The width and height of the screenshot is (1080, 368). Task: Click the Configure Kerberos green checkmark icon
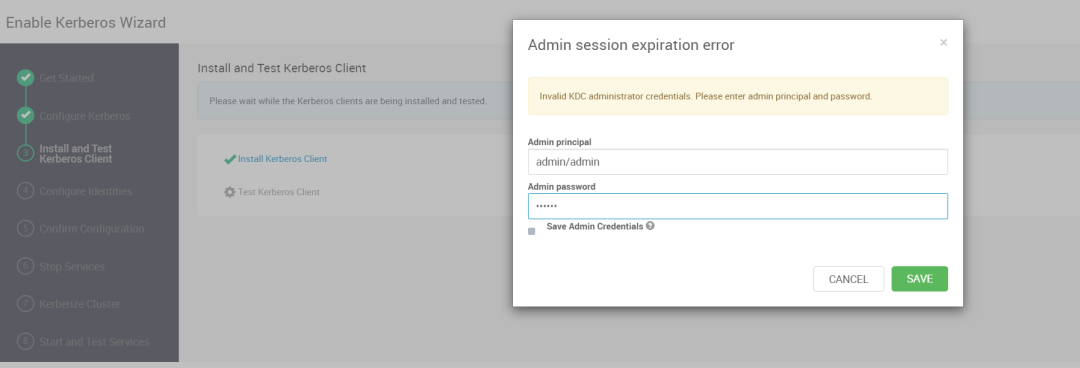[25, 116]
